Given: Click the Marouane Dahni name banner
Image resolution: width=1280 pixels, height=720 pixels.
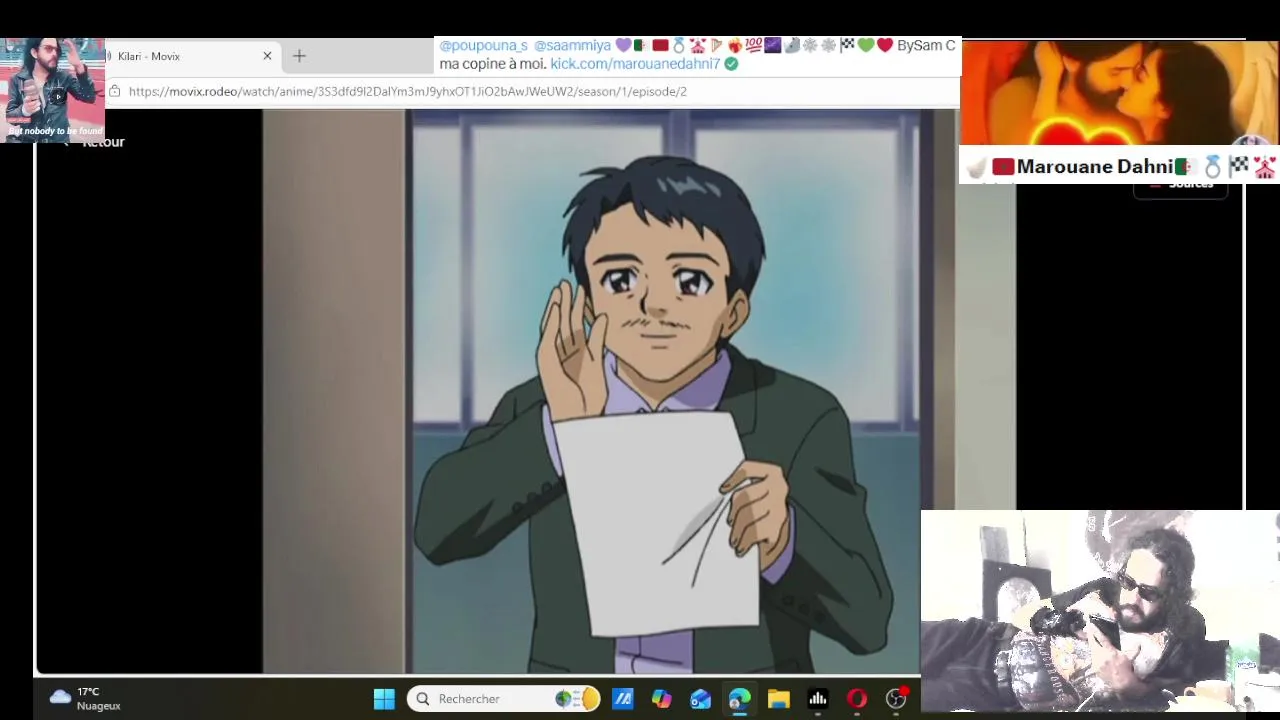Looking at the screenshot, I should (x=1119, y=167).
